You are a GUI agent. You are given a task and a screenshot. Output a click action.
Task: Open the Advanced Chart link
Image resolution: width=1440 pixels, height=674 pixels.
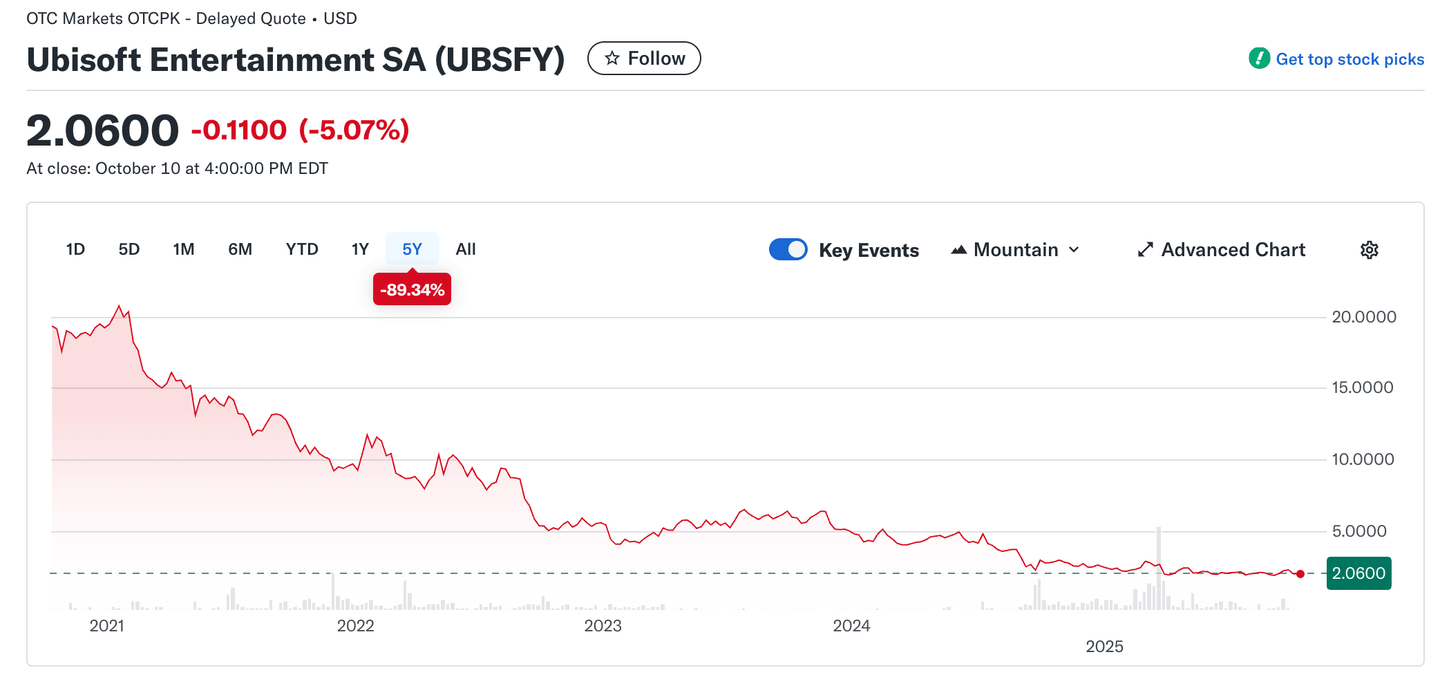coord(1233,250)
